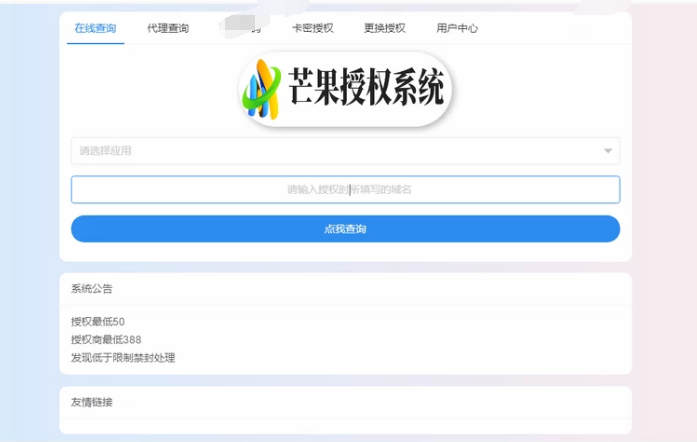Switch to the 在线查询 tab
Viewport: 697px width, 442px height.
95,28
